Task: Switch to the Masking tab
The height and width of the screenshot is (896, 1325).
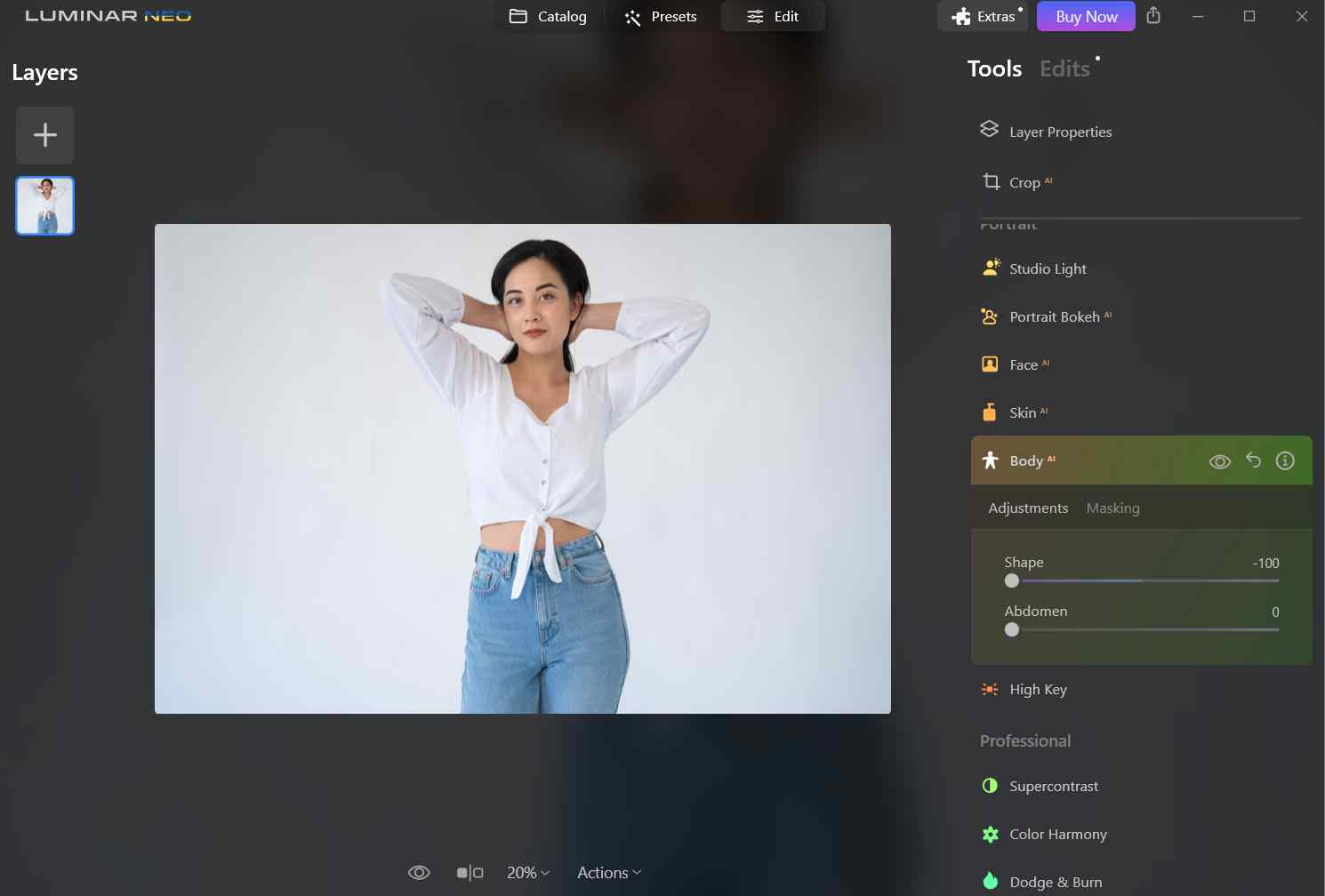Action: [1112, 508]
